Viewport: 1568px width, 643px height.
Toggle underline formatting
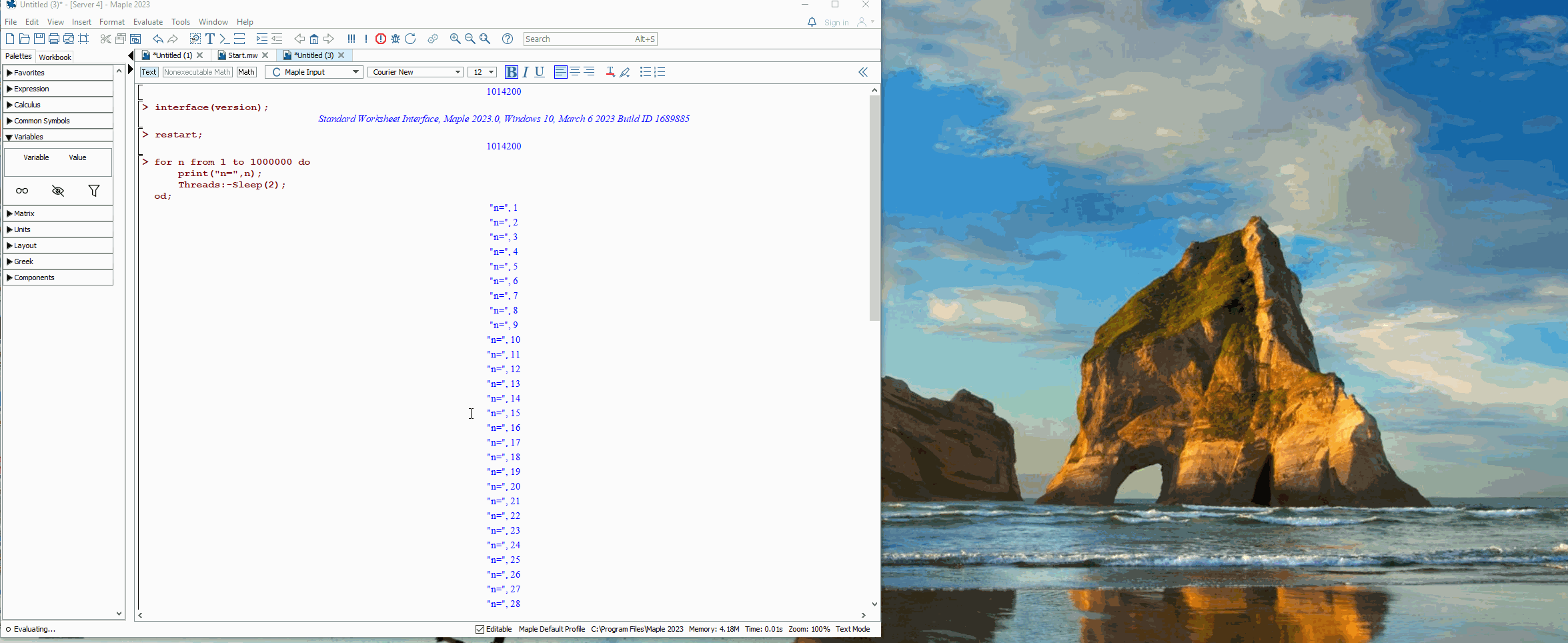click(x=540, y=72)
